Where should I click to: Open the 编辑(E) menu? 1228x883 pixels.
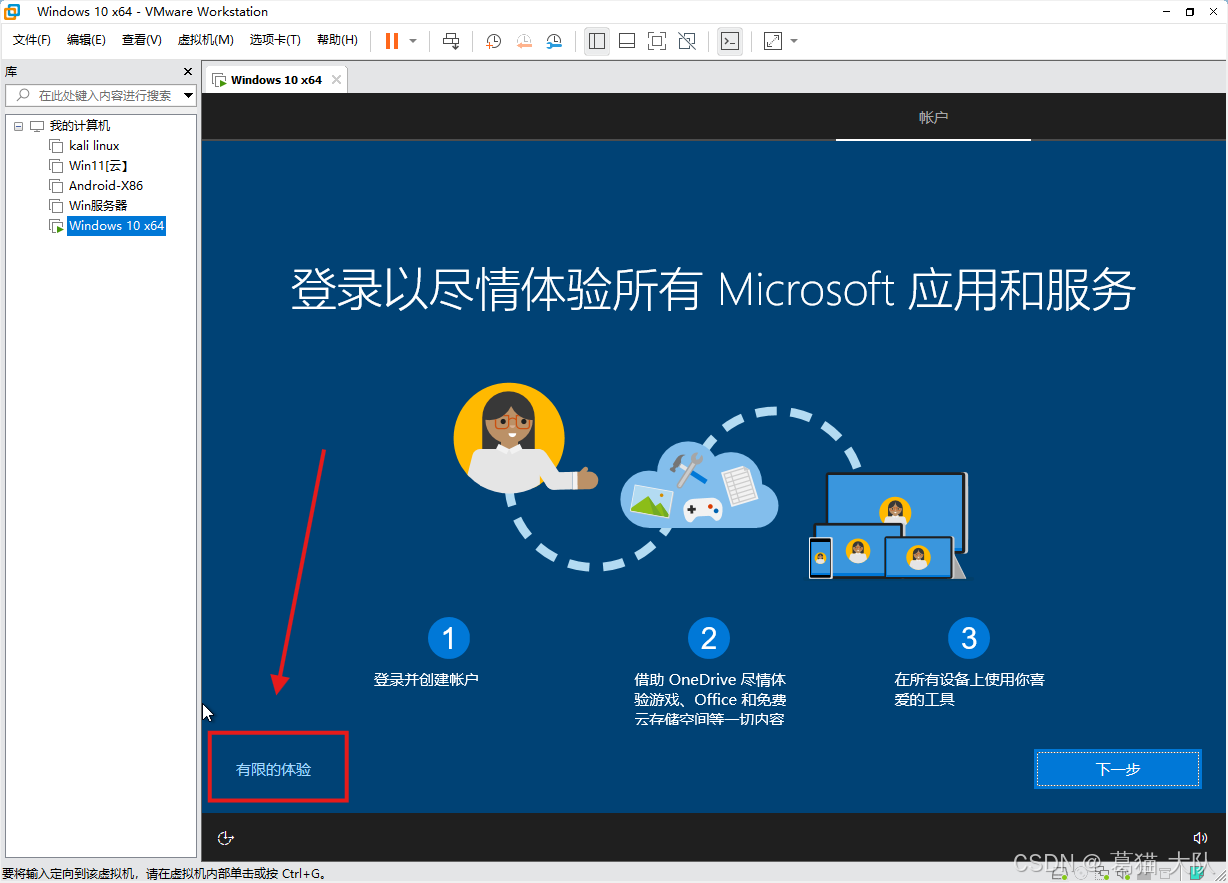click(86, 40)
